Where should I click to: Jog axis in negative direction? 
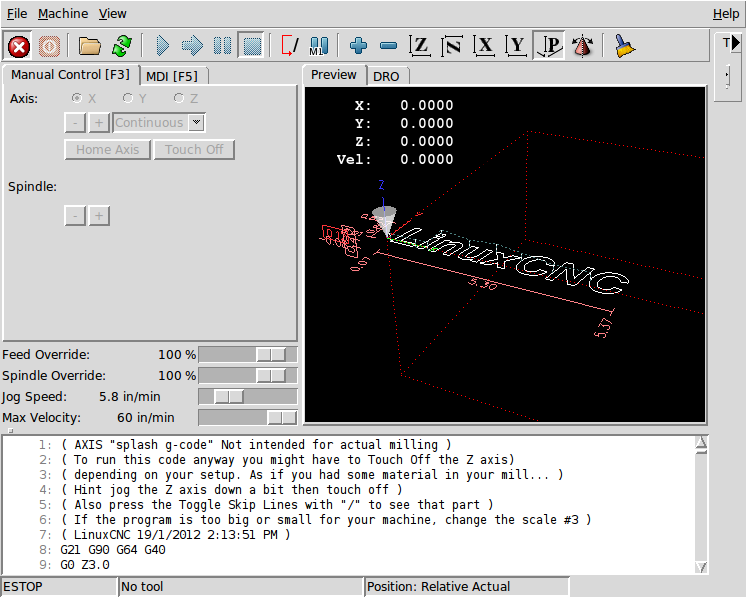pos(75,123)
